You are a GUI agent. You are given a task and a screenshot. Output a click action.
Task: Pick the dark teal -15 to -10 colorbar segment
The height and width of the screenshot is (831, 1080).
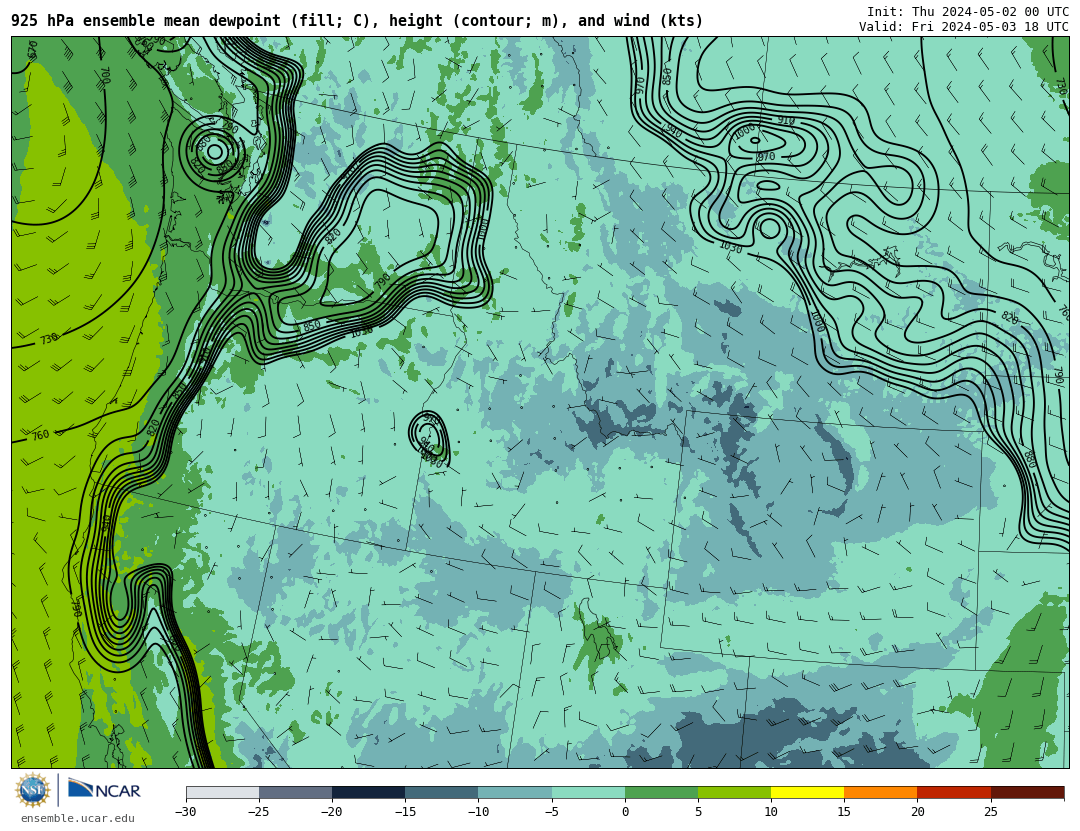tap(442, 793)
